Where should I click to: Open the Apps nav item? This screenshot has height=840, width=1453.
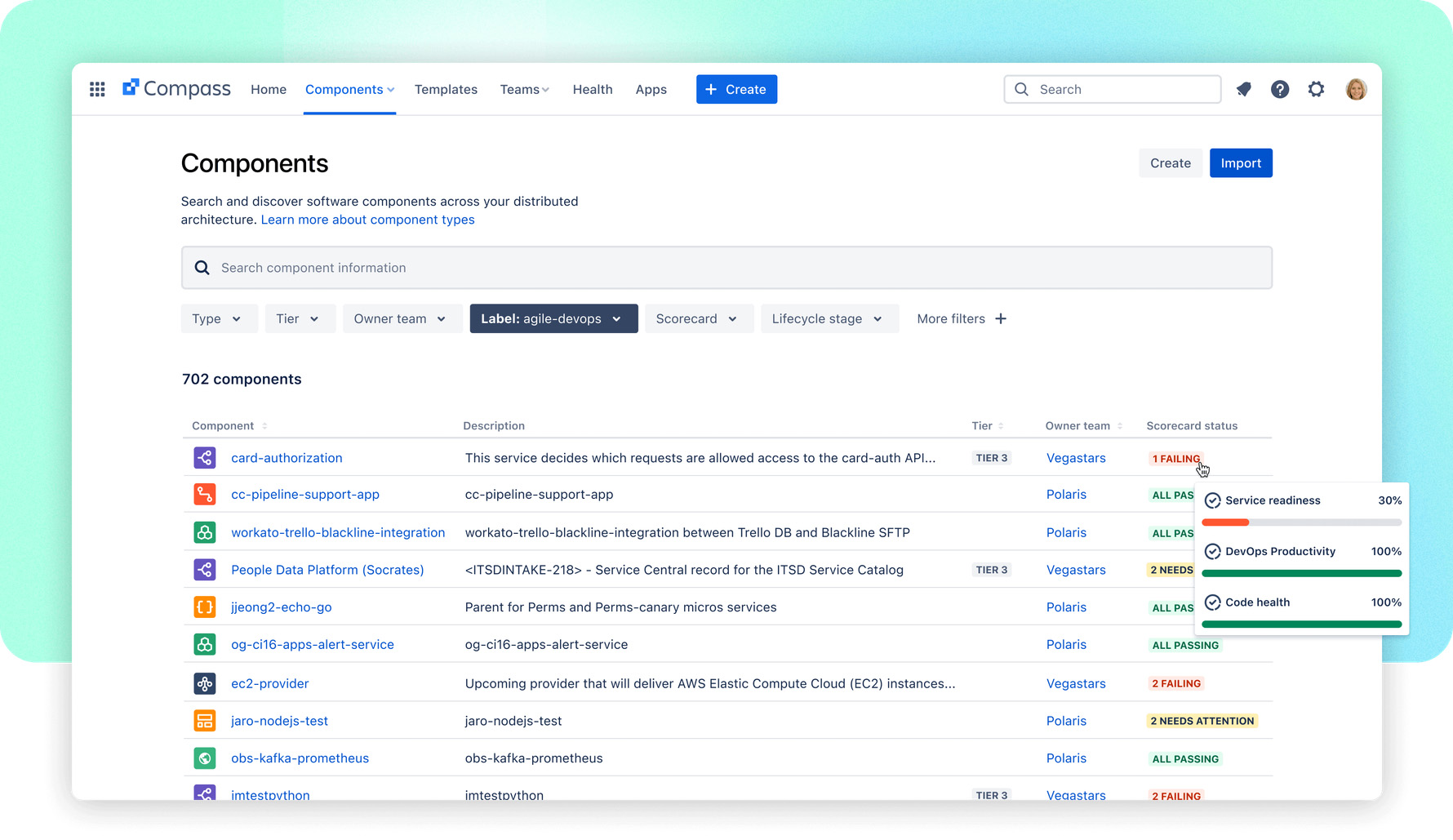[651, 89]
